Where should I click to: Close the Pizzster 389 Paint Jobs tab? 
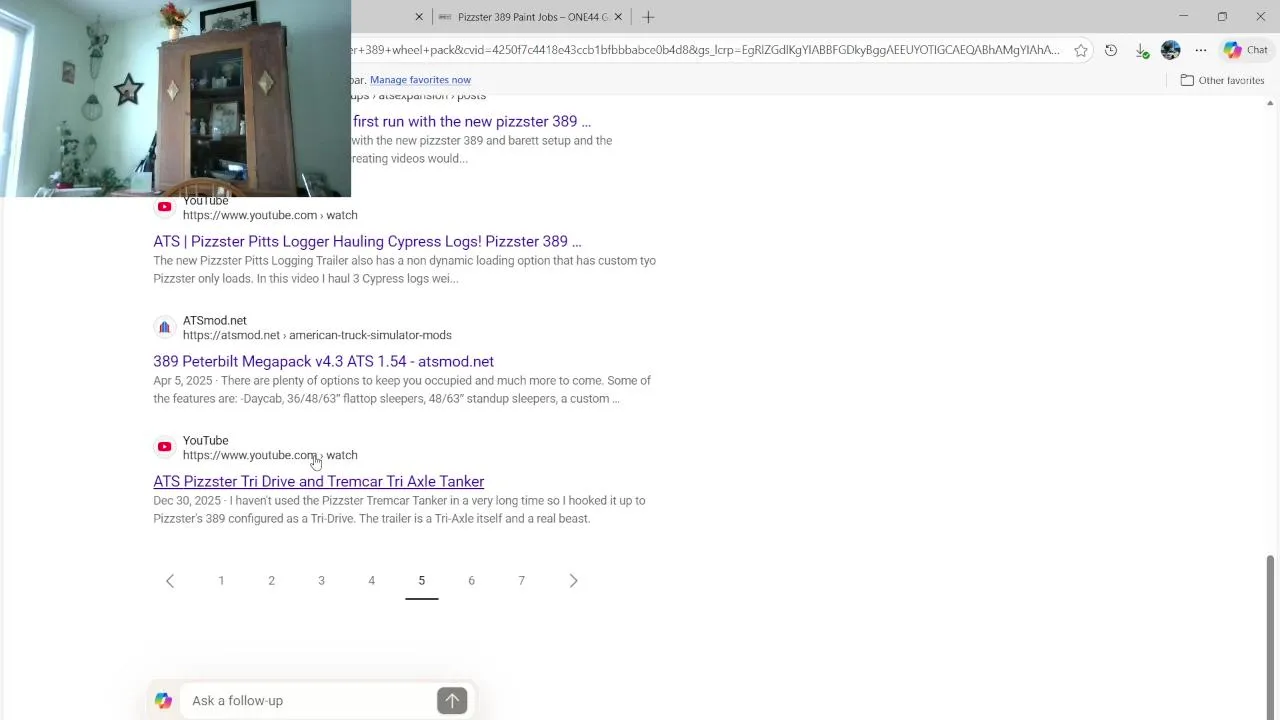click(618, 17)
